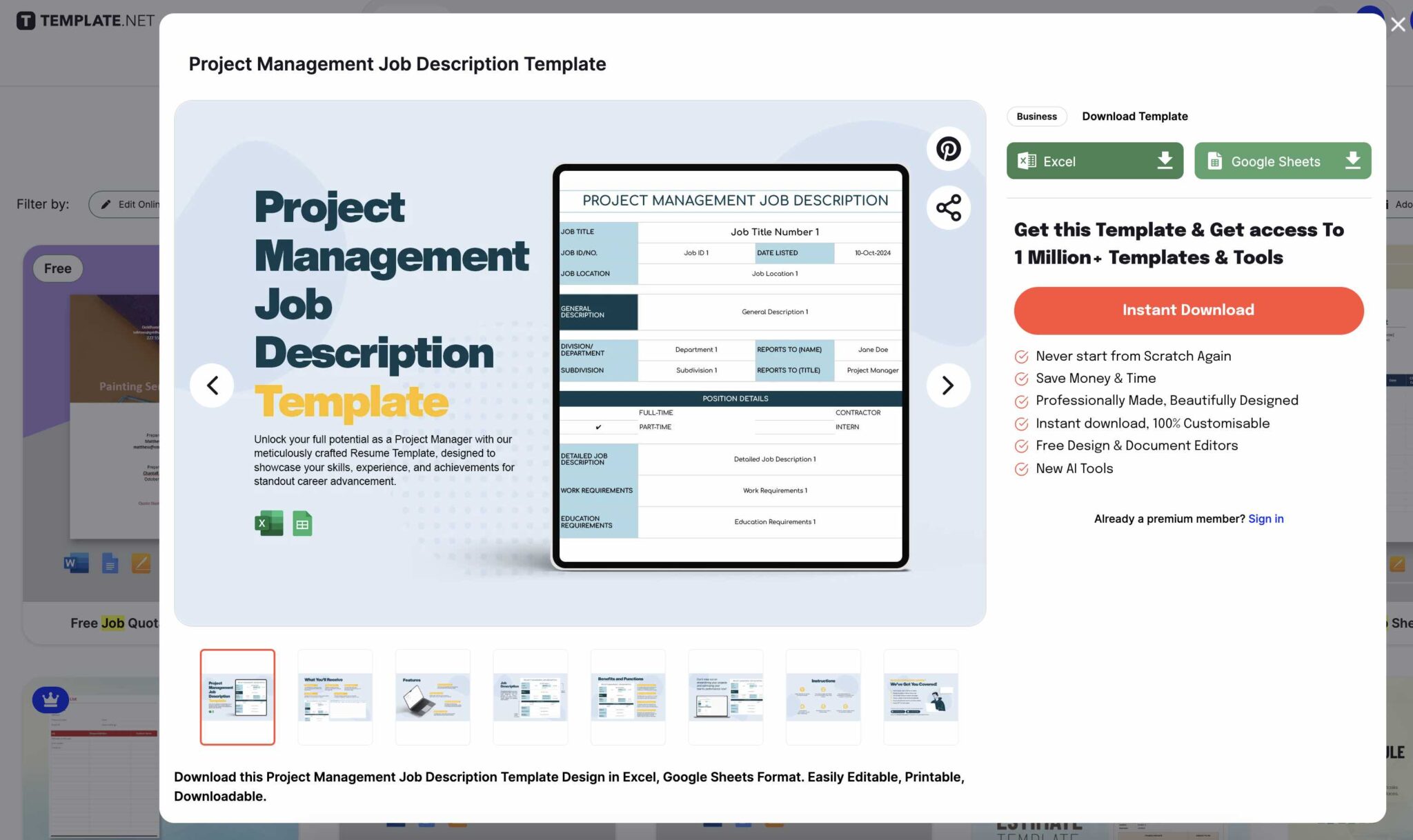Click the Google Sheets icon below the description
Screen dimensions: 1413x840
tap(302, 523)
